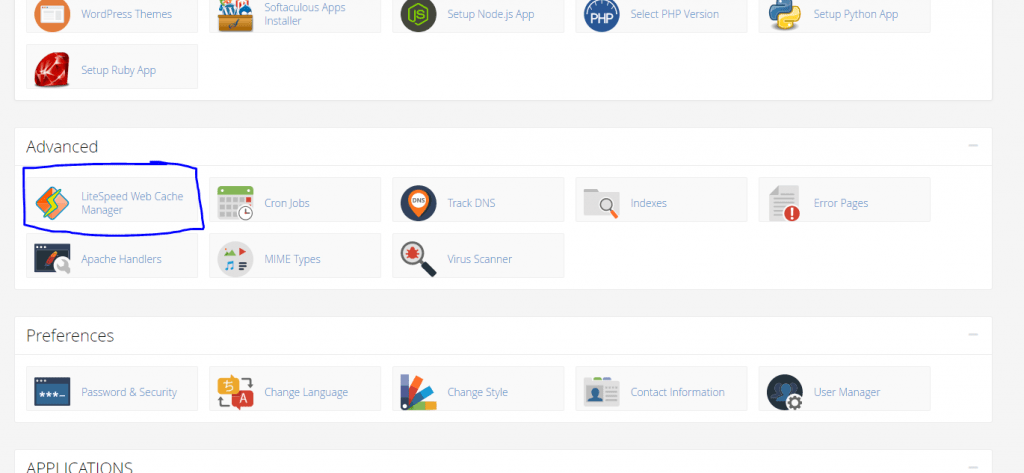1024x473 pixels.
Task: Click the Cron Jobs calendar icon
Action: 235,203
